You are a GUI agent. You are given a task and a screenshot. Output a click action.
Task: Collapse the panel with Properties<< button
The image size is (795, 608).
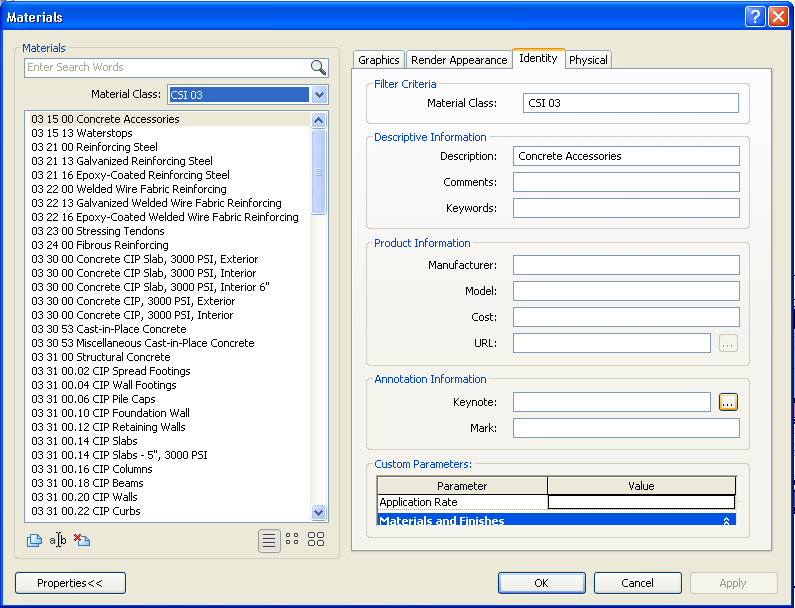[71, 583]
